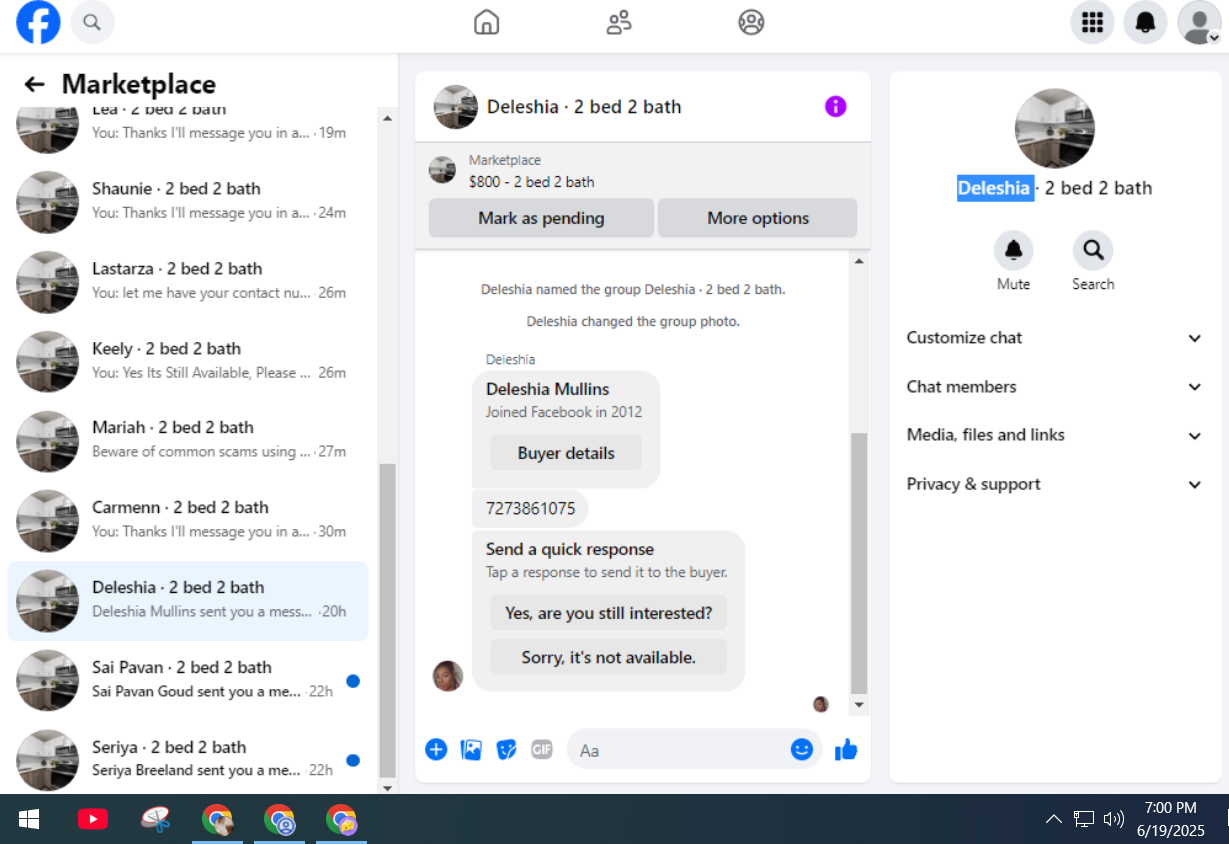Image resolution: width=1229 pixels, height=844 pixels.
Task: Click the message pane scrollbar up arrow
Action: click(859, 261)
